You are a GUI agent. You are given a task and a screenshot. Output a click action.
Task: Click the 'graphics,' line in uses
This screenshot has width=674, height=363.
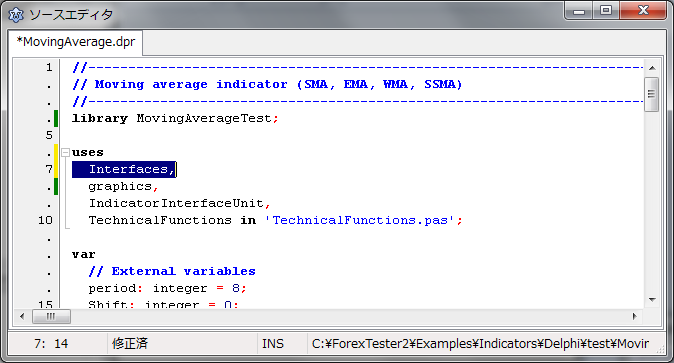[x=123, y=186]
